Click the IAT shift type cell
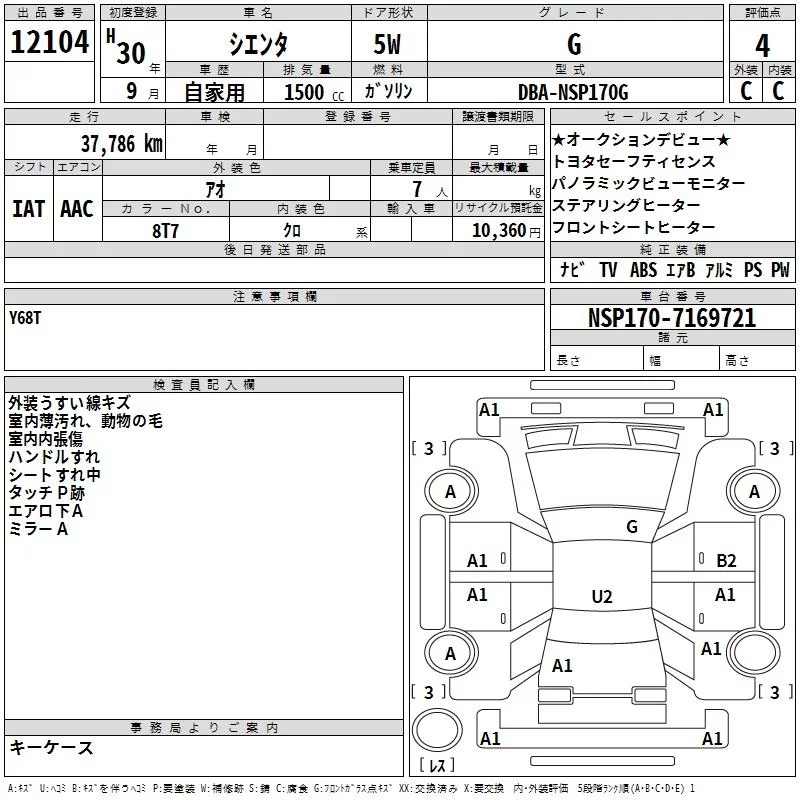 point(29,209)
